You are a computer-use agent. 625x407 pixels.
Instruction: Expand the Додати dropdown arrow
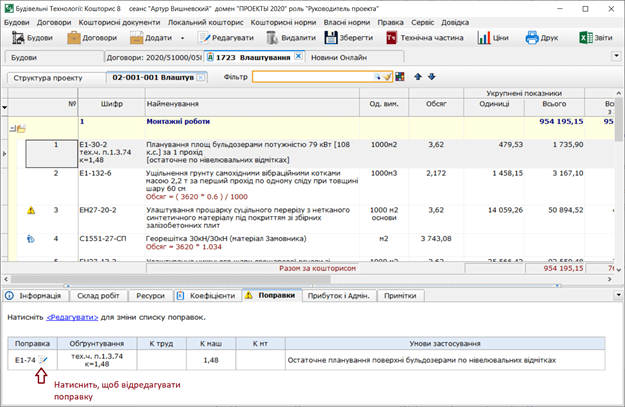pos(182,38)
